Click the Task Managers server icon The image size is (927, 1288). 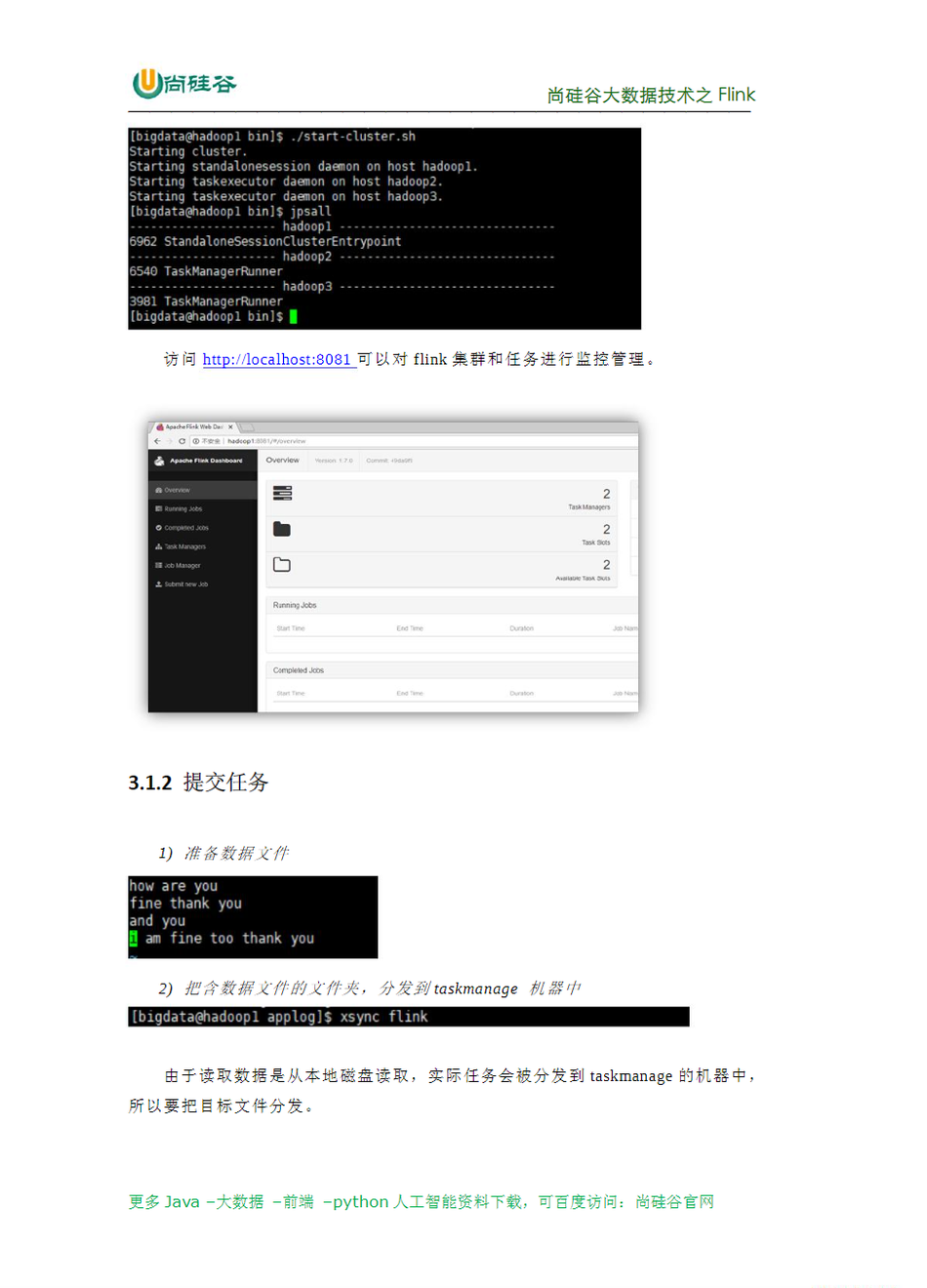coord(282,494)
